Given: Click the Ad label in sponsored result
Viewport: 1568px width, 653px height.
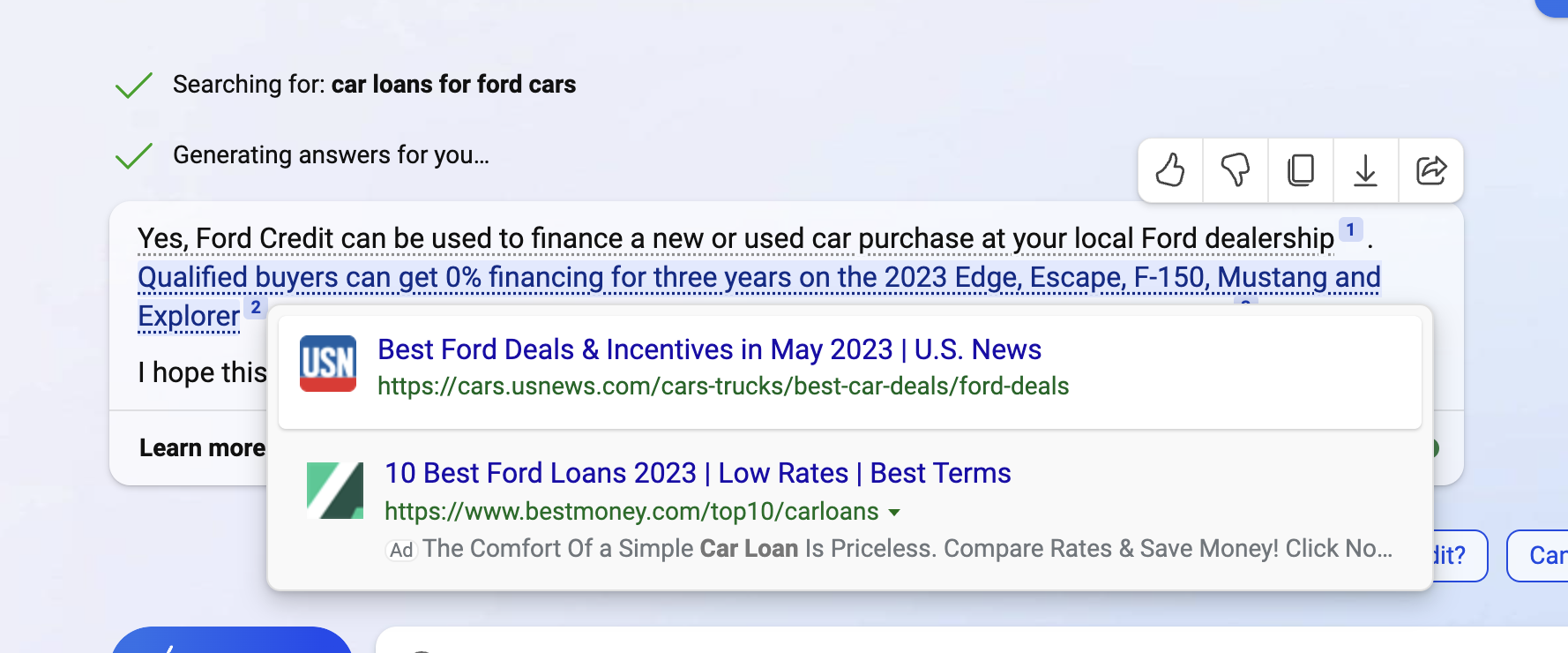Looking at the screenshot, I should click(x=401, y=550).
